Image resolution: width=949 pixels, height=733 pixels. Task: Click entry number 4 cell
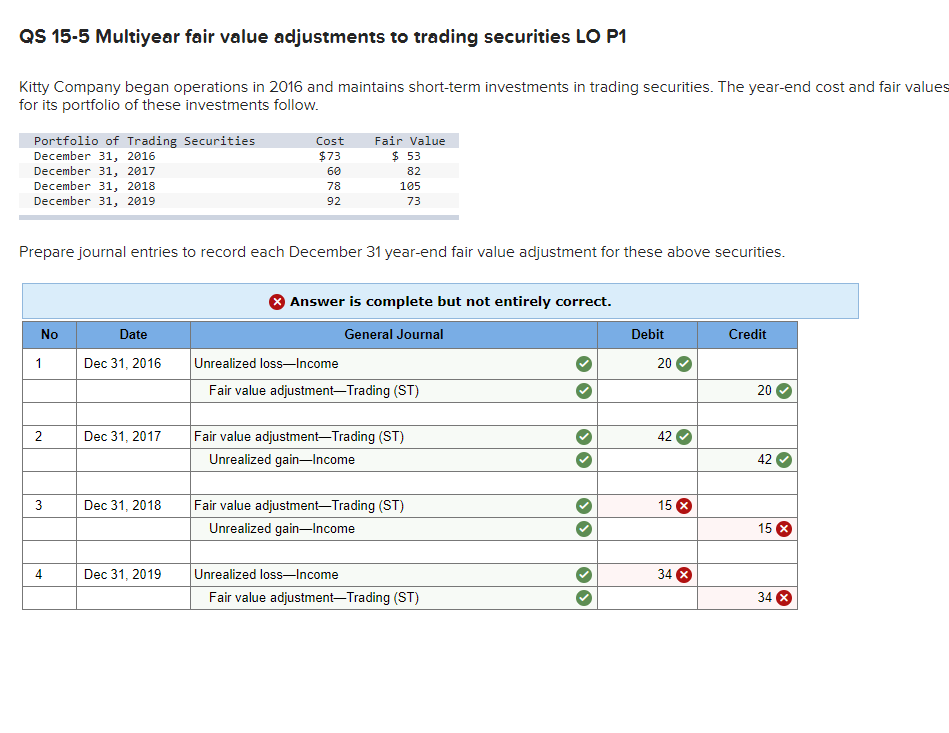(50, 575)
